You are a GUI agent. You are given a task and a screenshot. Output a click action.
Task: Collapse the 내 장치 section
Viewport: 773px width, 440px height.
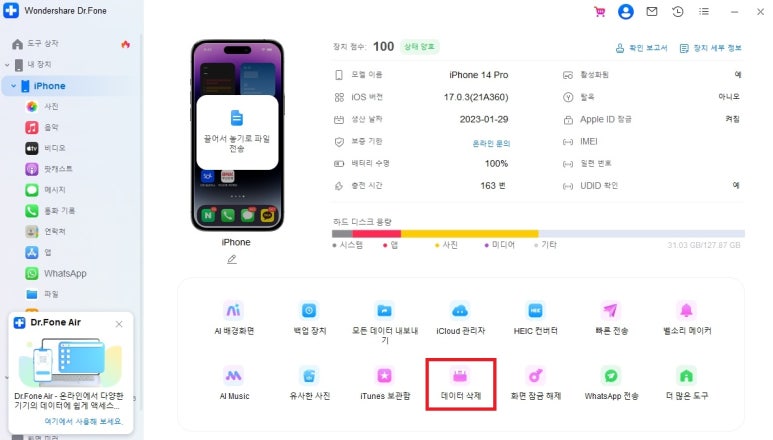[7, 65]
